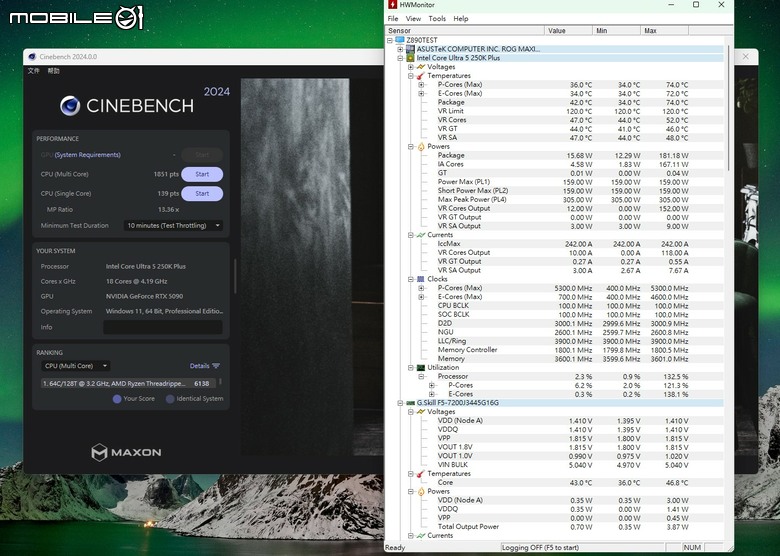
Task: Start the CPU (Multi Core) benchmark
Action: [202, 175]
